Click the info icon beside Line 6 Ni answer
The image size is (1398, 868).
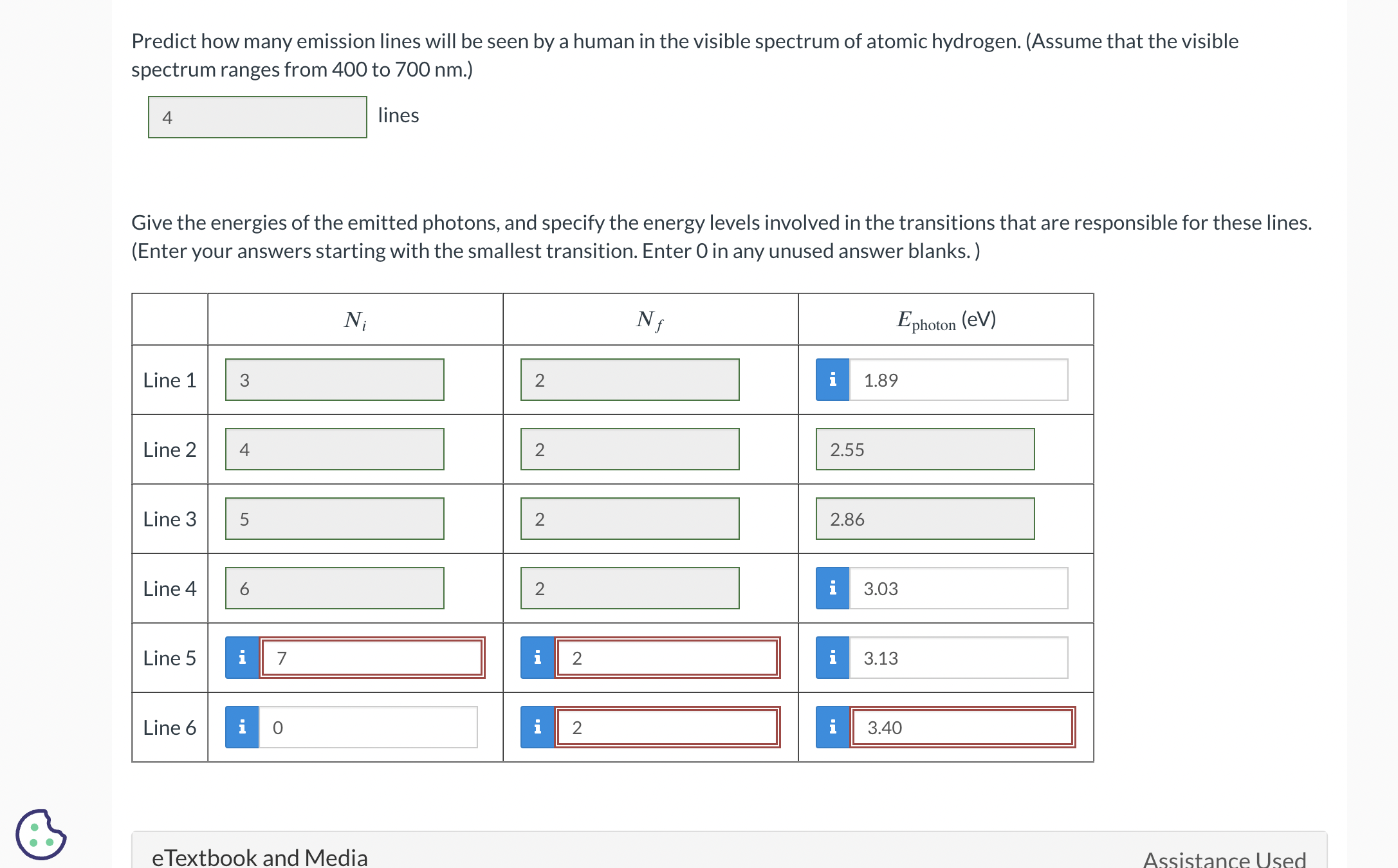tap(242, 727)
